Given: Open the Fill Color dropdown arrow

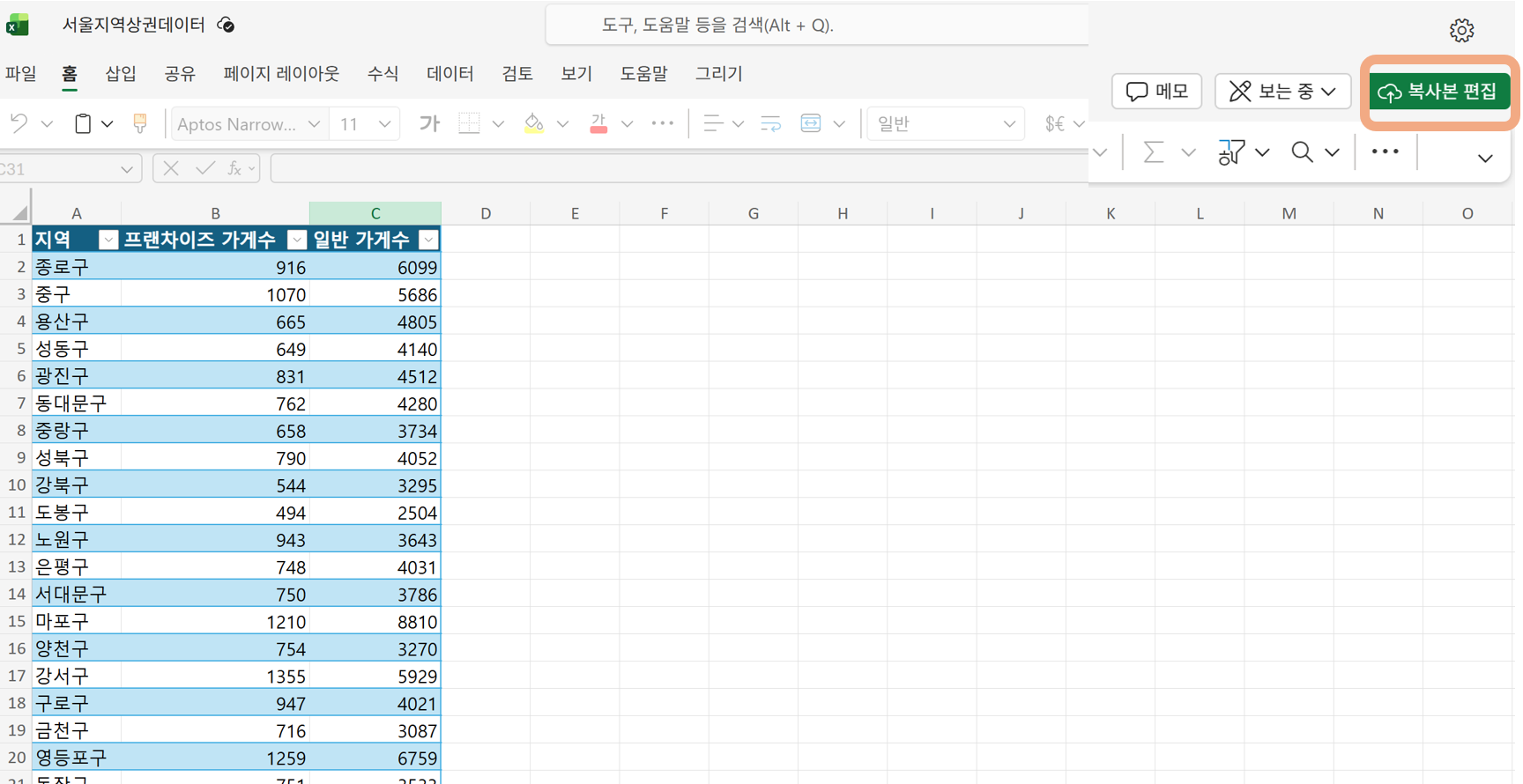Looking at the screenshot, I should (563, 124).
